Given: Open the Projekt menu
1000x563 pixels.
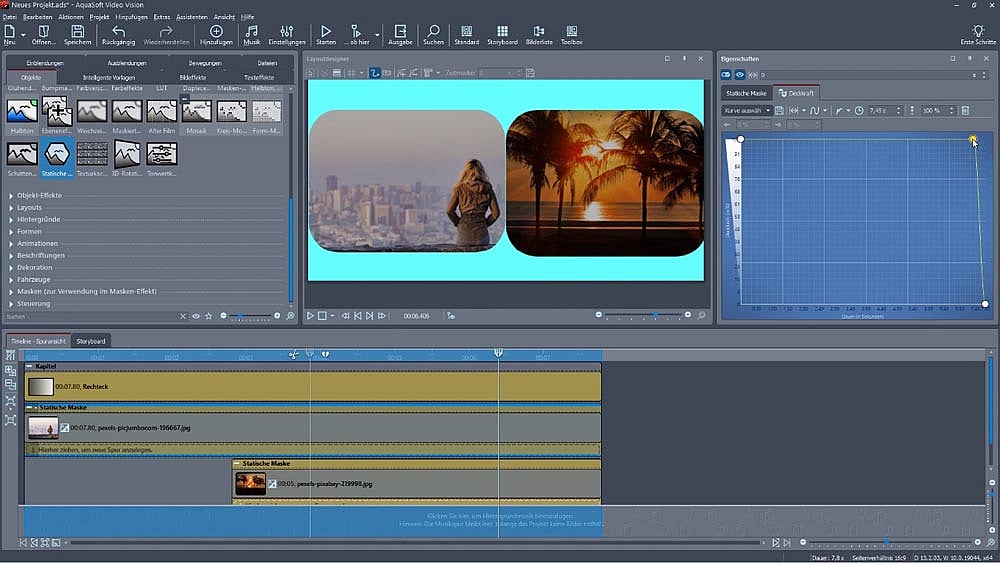Looking at the screenshot, I should (99, 17).
